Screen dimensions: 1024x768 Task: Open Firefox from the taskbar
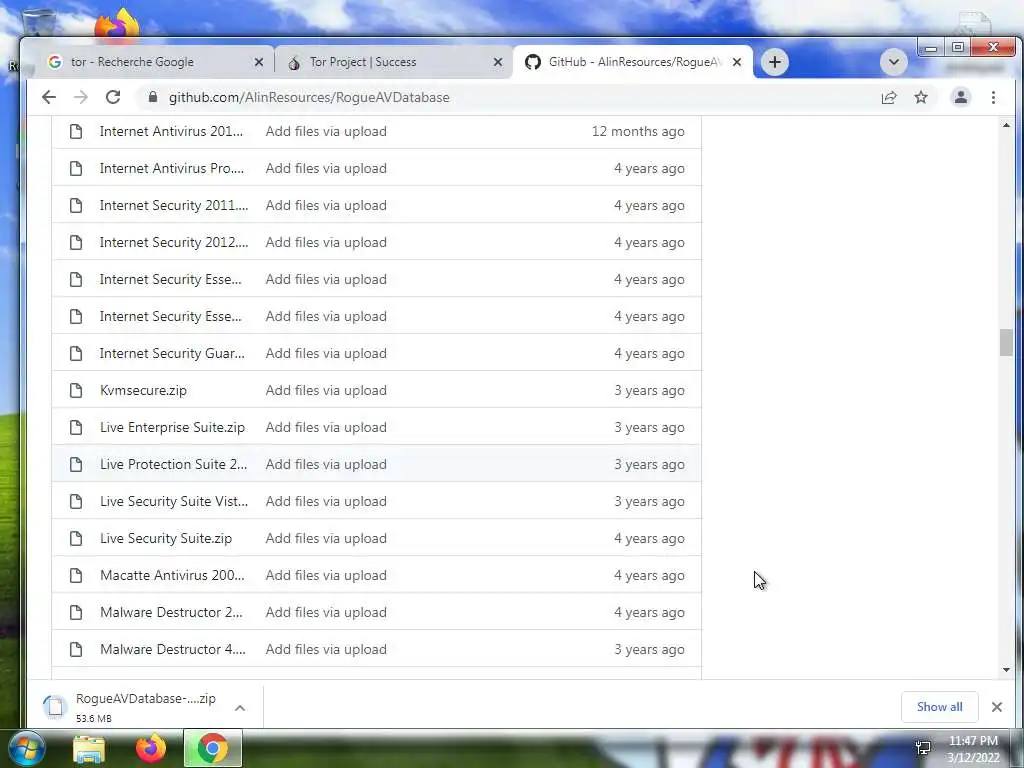point(150,748)
